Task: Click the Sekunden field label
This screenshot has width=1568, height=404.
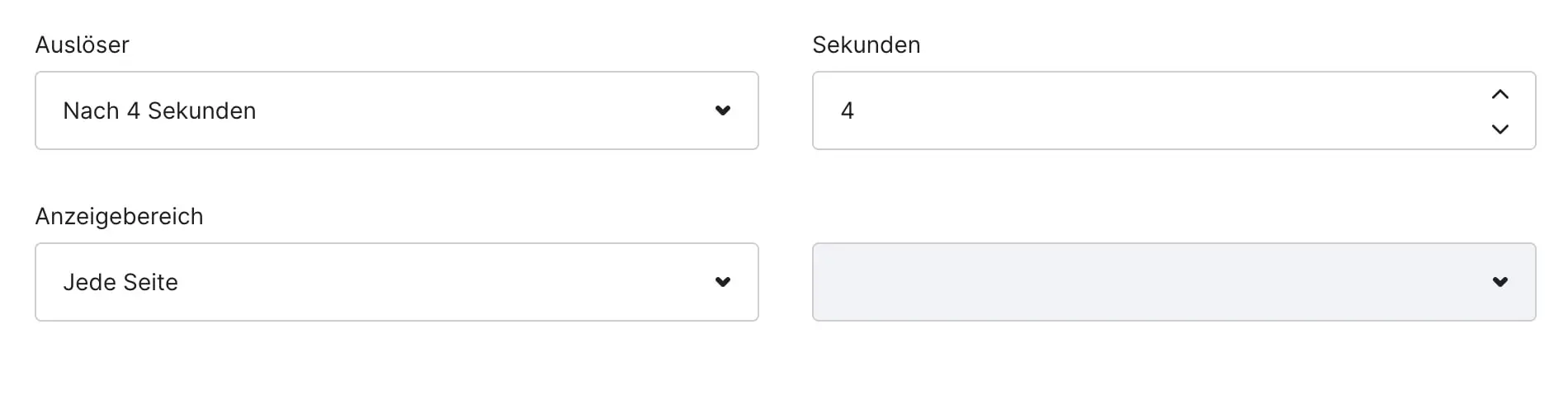Action: click(866, 45)
